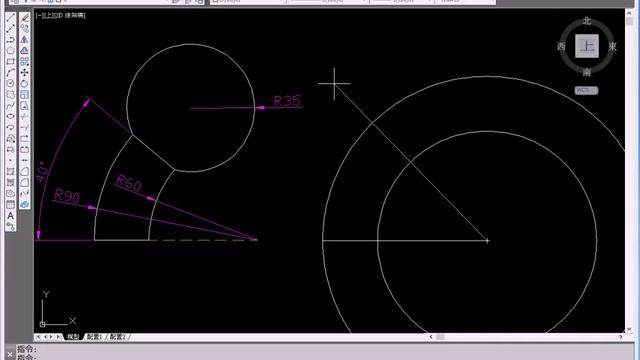Select the Circle tool

11,83
